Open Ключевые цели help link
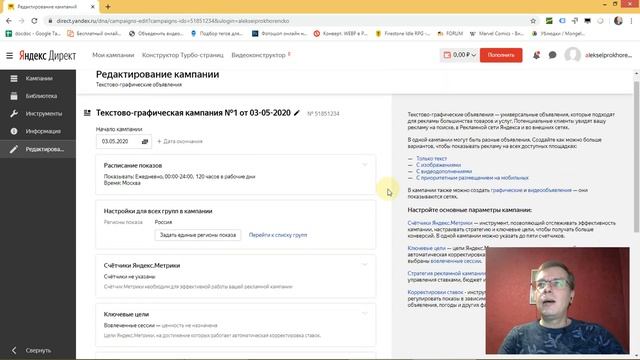Image resolution: width=640 pixels, height=360 pixels. pos(427,248)
